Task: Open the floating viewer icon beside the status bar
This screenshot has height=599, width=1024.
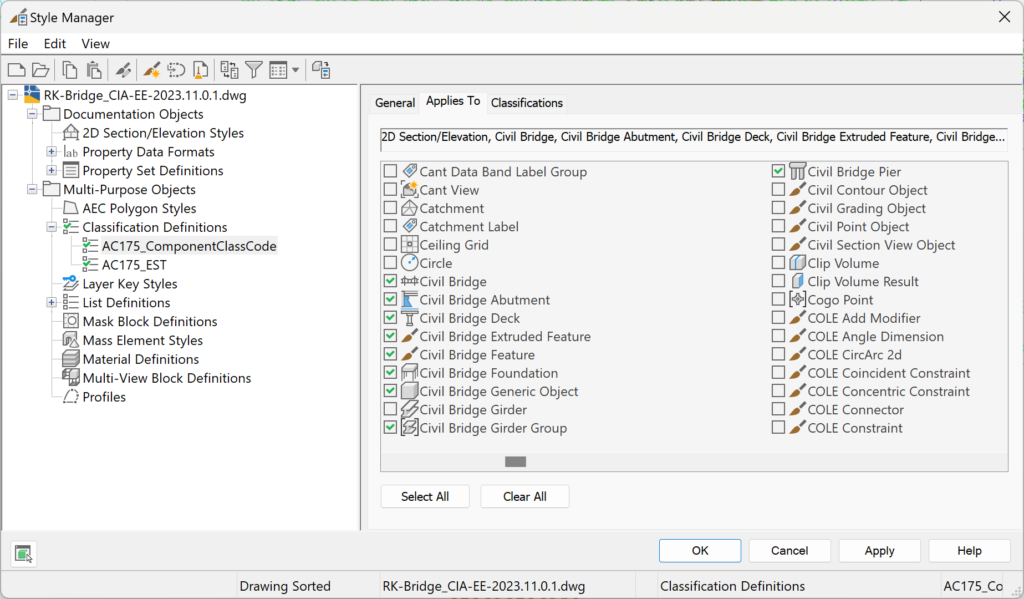Action: 24,554
